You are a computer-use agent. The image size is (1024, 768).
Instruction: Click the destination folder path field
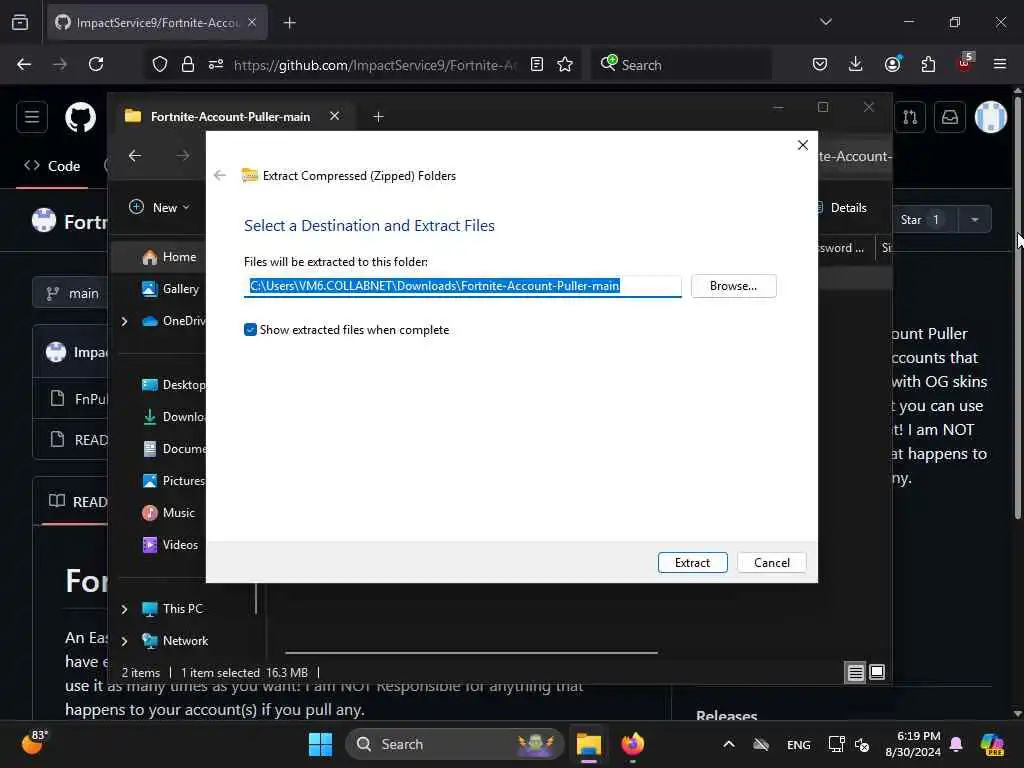tap(462, 286)
